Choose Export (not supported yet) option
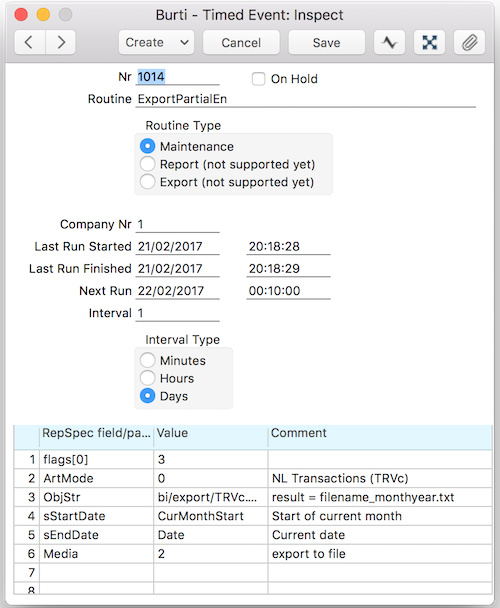This screenshot has width=500, height=608. (x=147, y=182)
